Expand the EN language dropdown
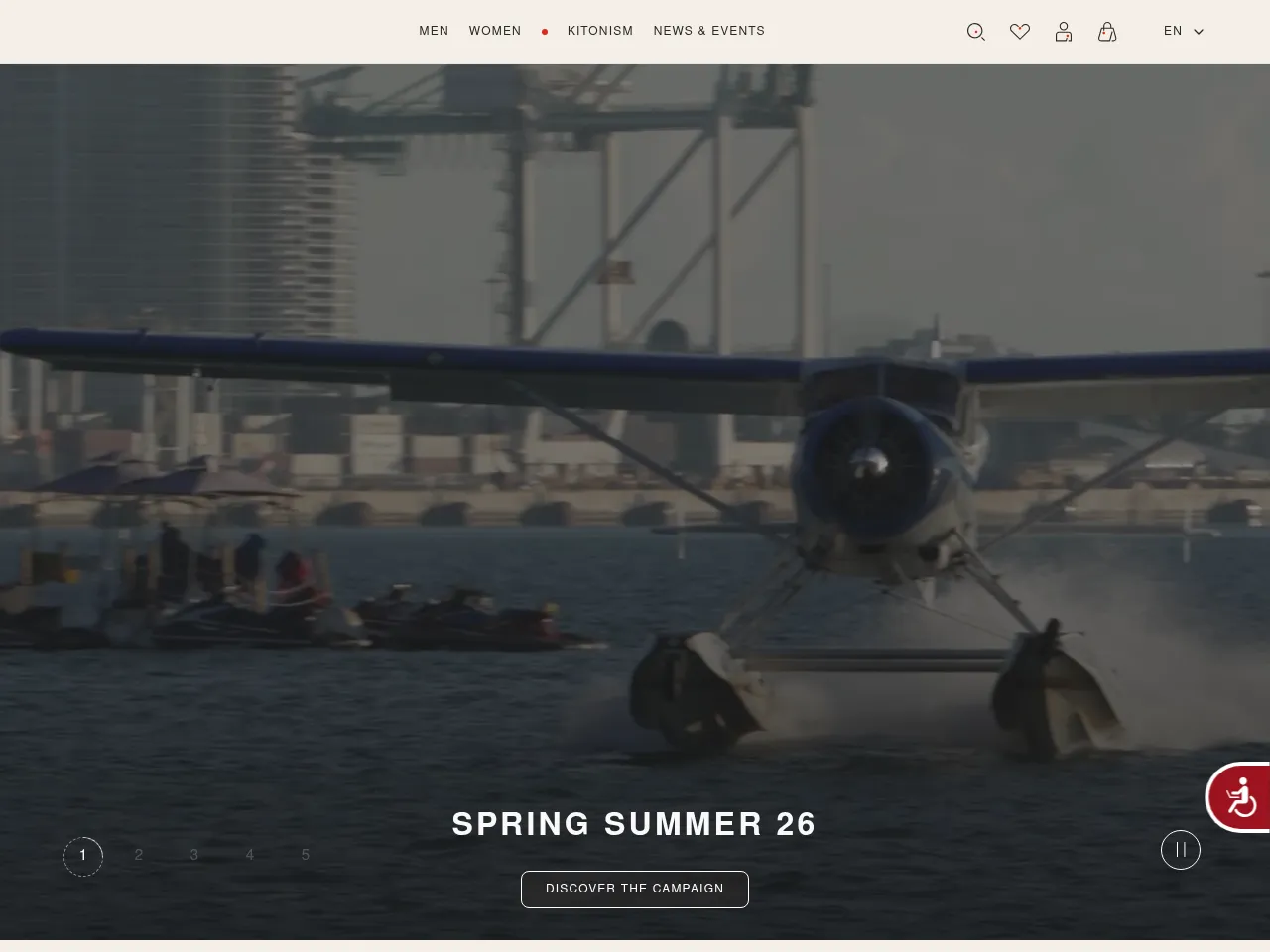1270x952 pixels. [1183, 31]
